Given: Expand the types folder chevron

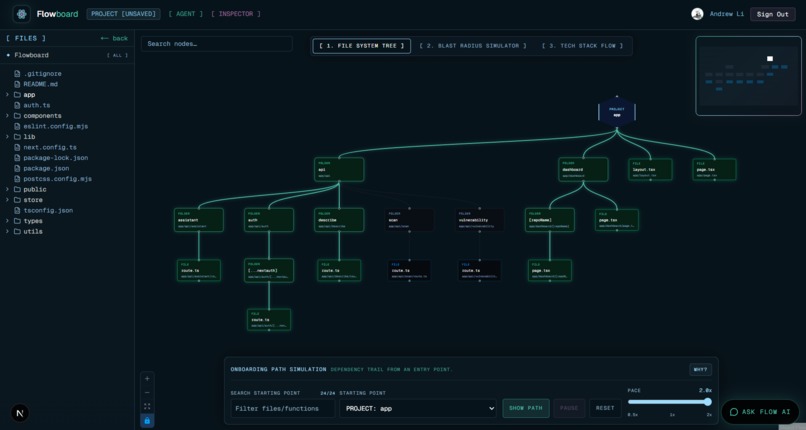Looking at the screenshot, I should (7, 221).
